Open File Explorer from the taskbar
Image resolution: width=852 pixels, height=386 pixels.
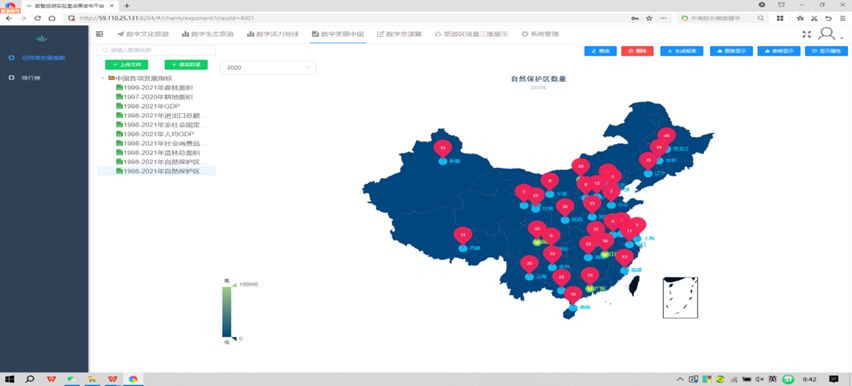(92, 379)
